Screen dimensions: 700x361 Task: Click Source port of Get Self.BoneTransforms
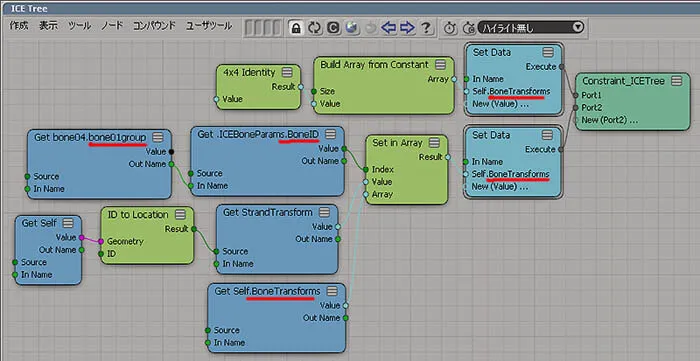pos(208,330)
